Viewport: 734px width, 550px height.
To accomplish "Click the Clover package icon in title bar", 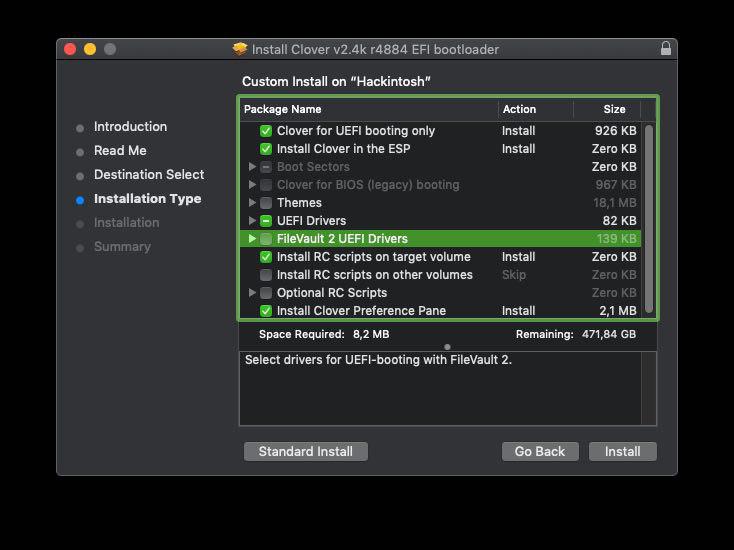I will point(240,49).
